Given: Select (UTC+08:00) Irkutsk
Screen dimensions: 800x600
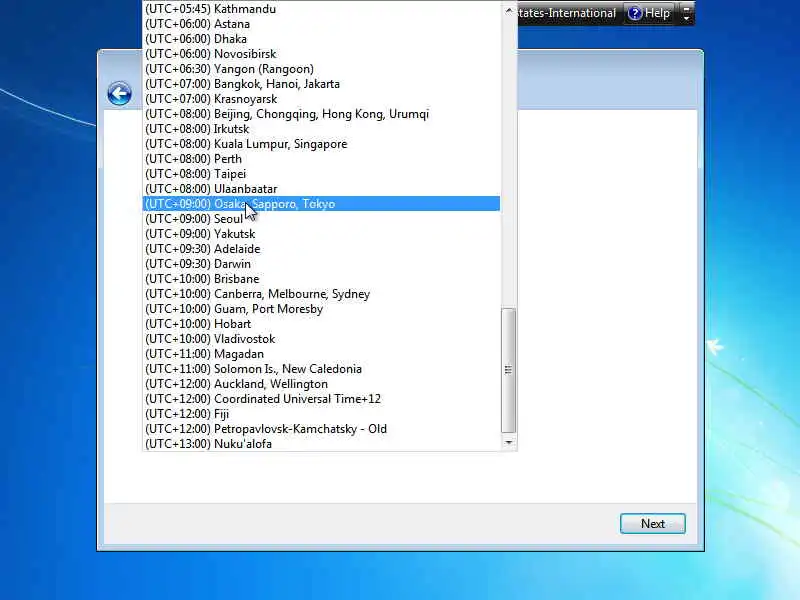Looking at the screenshot, I should (x=321, y=129).
